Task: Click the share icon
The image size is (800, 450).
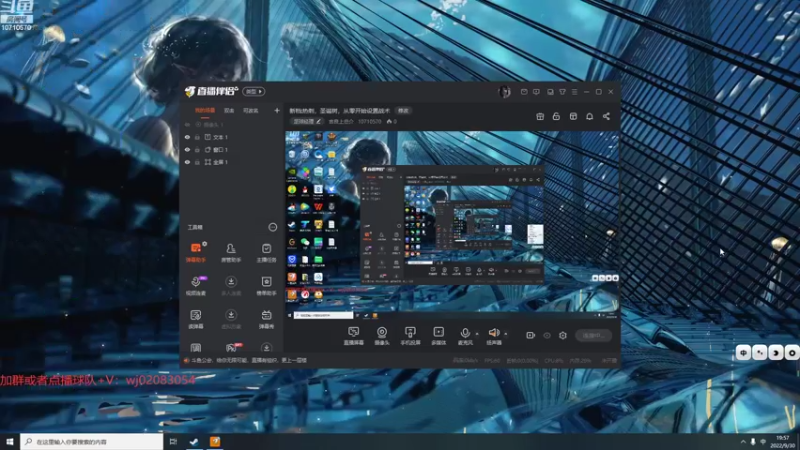Action: pyautogui.click(x=606, y=116)
